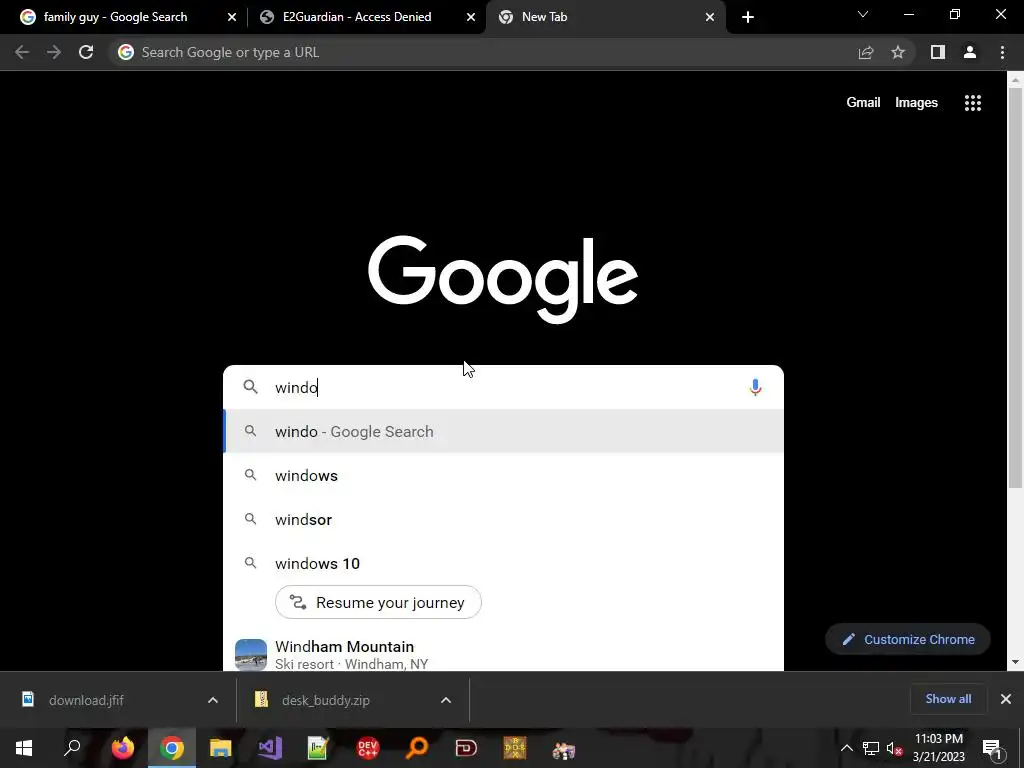The image size is (1024, 768).
Task: Select 'windo - Google Search' suggestion
Action: [x=503, y=432]
